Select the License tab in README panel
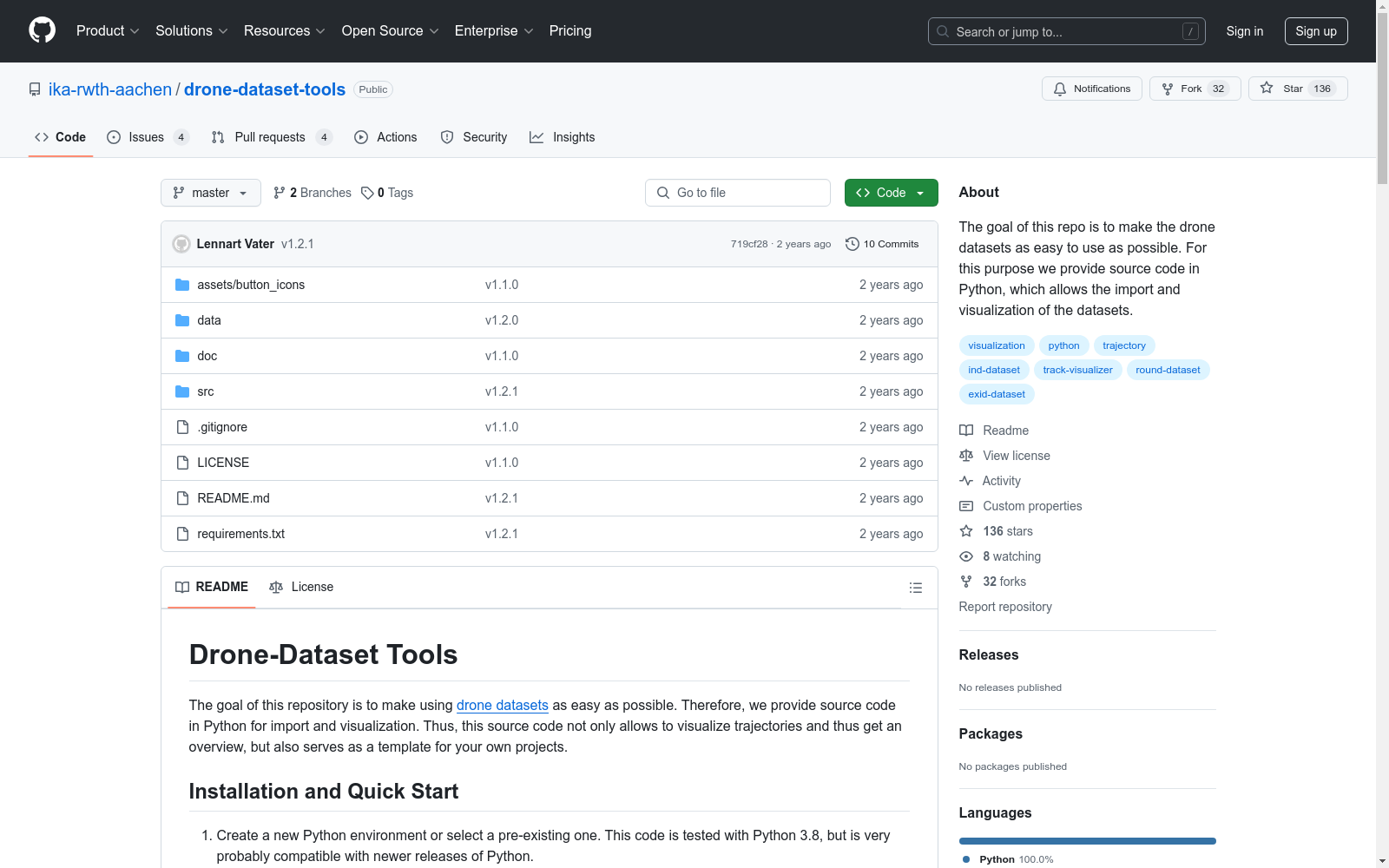The height and width of the screenshot is (868, 1389). 301,587
